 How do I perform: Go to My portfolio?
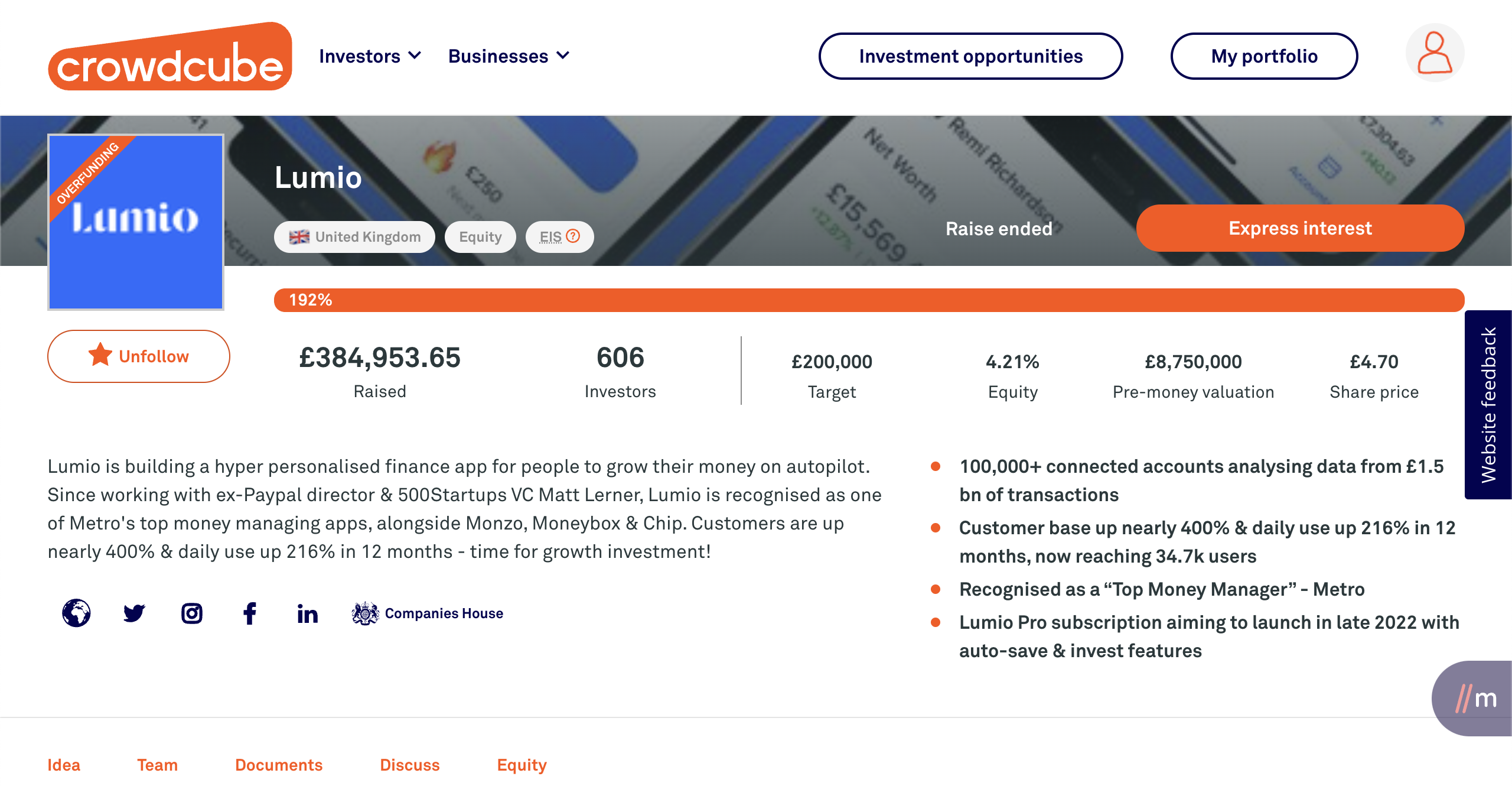coord(1264,56)
